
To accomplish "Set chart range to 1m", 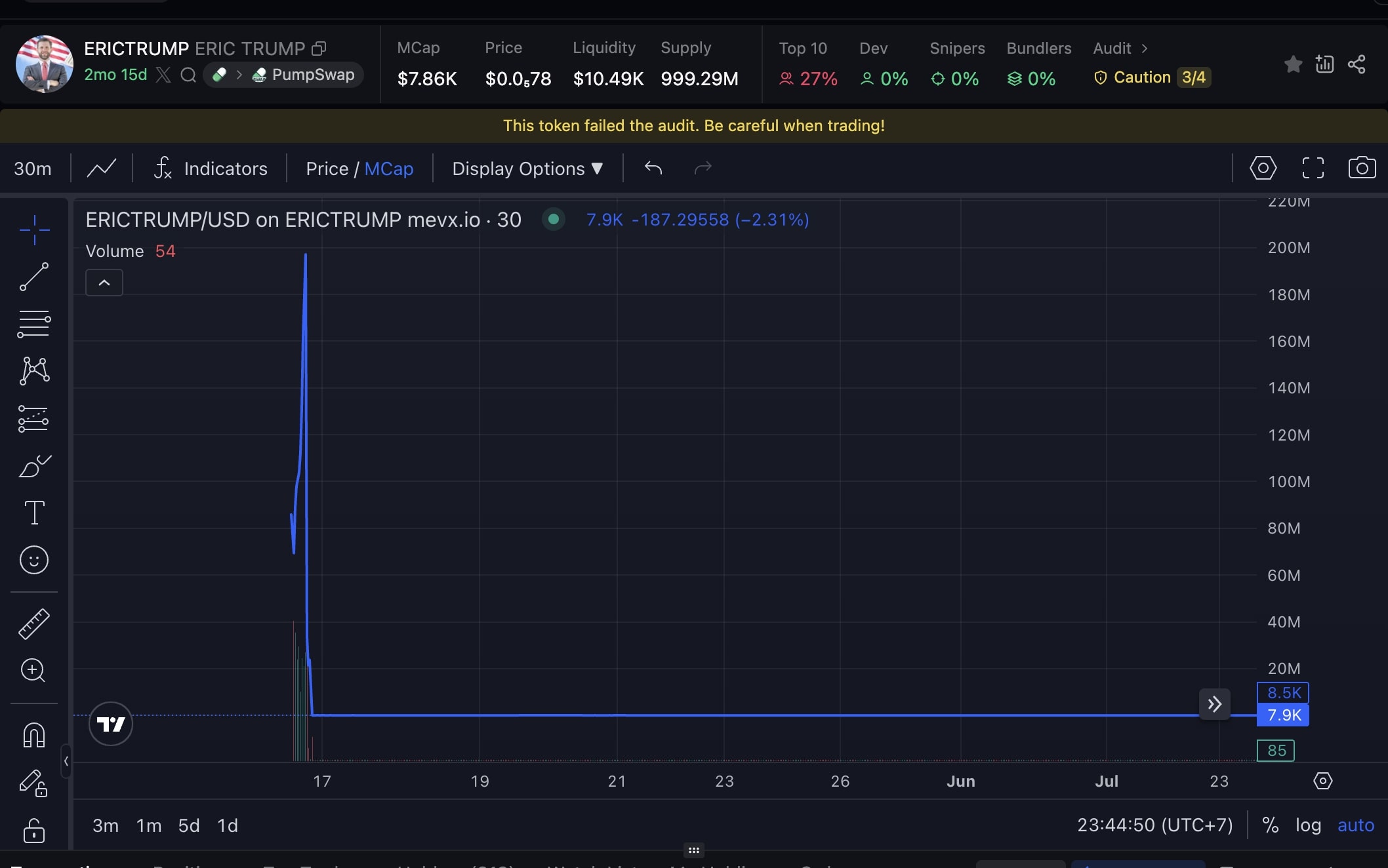I will 149,825.
